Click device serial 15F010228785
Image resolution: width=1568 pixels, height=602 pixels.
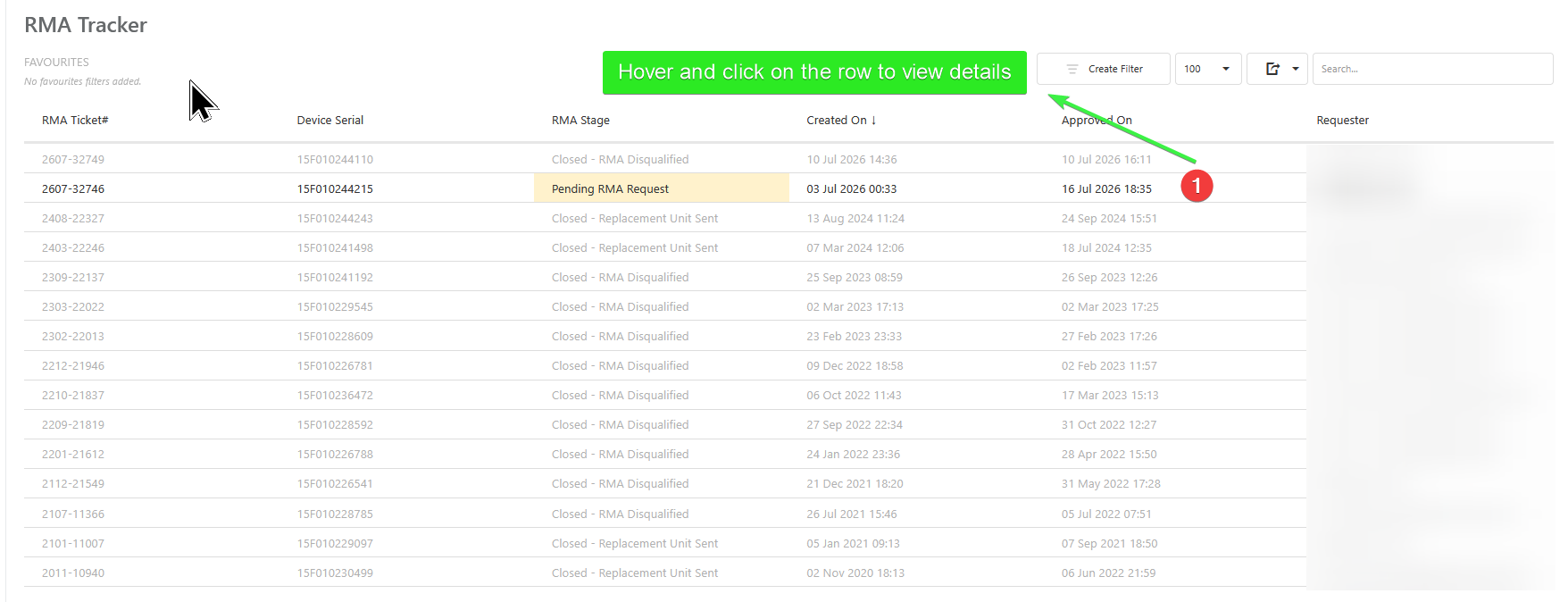tap(335, 514)
